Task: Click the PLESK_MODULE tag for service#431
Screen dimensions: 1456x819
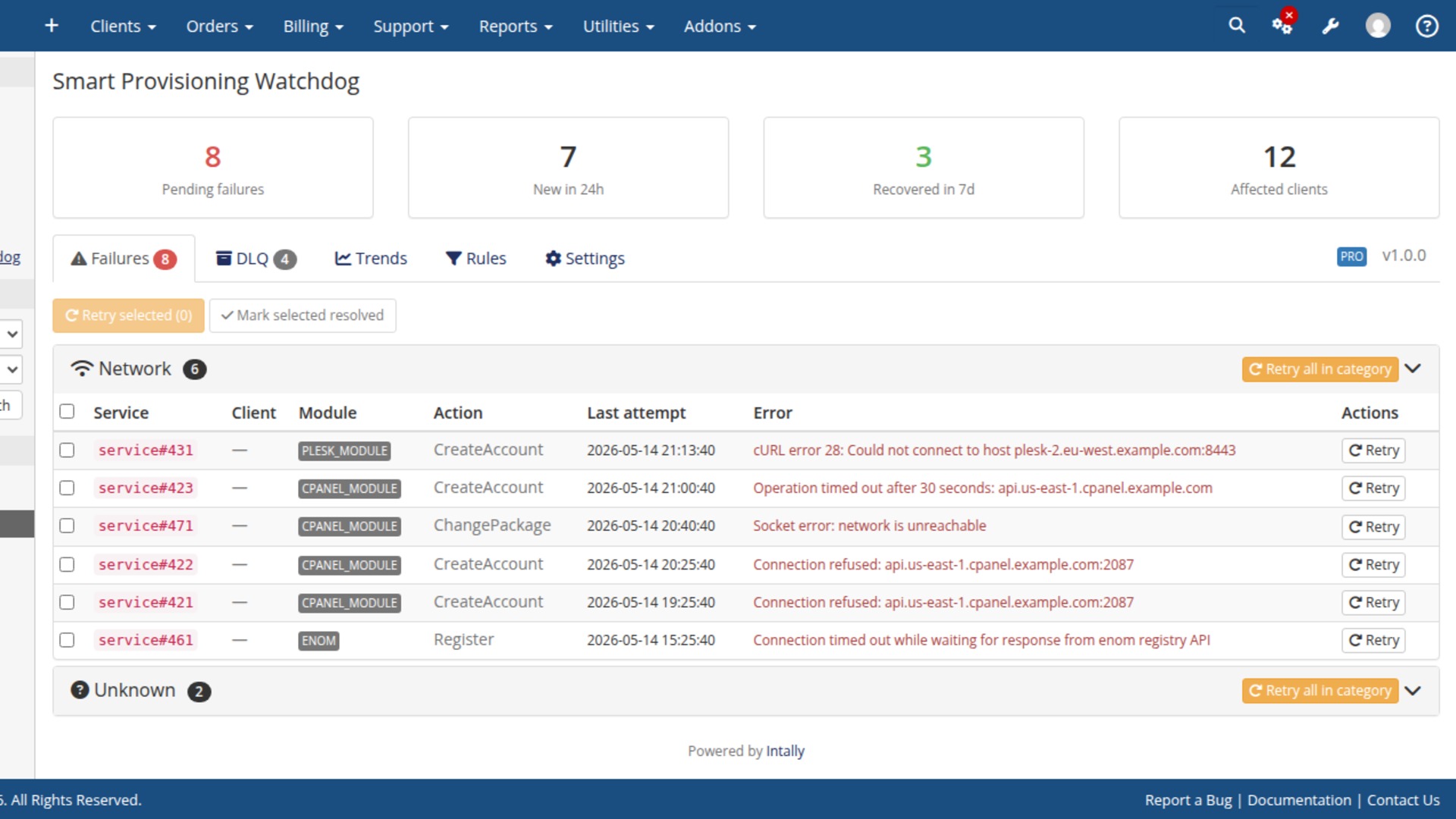Action: tap(344, 451)
